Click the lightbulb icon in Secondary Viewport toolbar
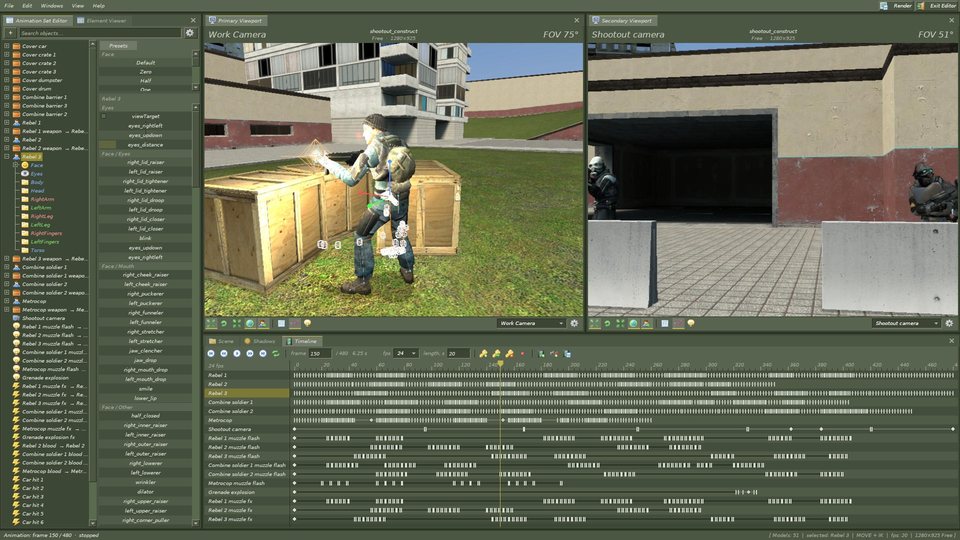 691,323
